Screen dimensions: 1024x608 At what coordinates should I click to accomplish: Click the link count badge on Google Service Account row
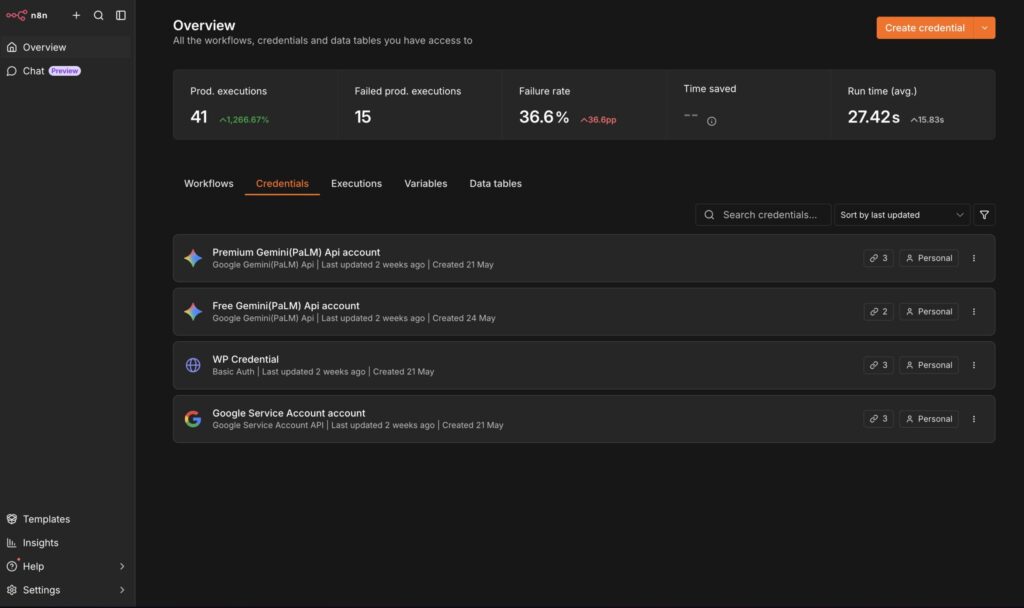point(878,419)
